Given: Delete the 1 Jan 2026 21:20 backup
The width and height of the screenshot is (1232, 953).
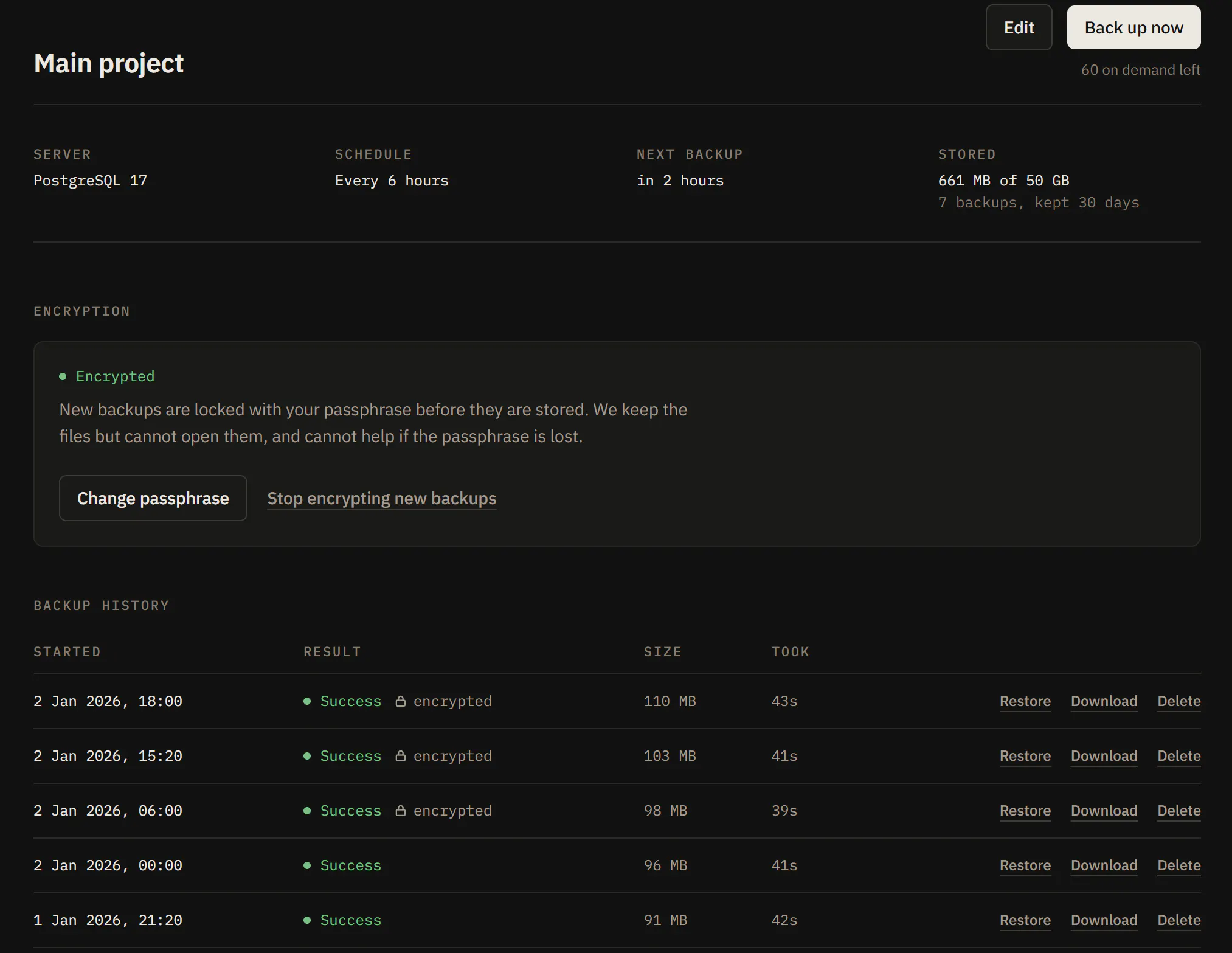Looking at the screenshot, I should point(1178,920).
